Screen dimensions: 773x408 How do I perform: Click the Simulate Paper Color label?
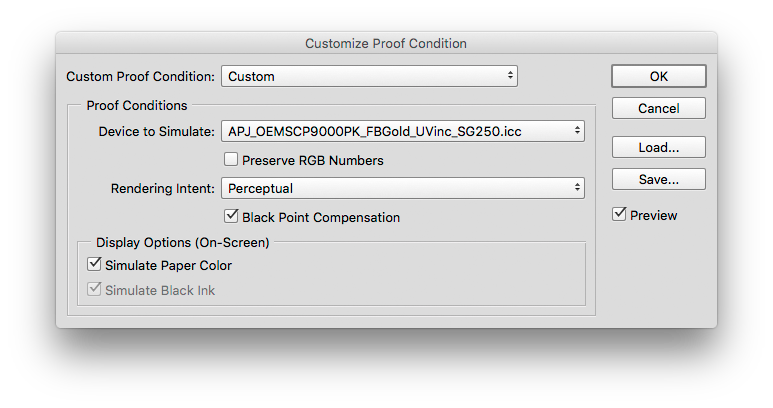click(x=168, y=266)
